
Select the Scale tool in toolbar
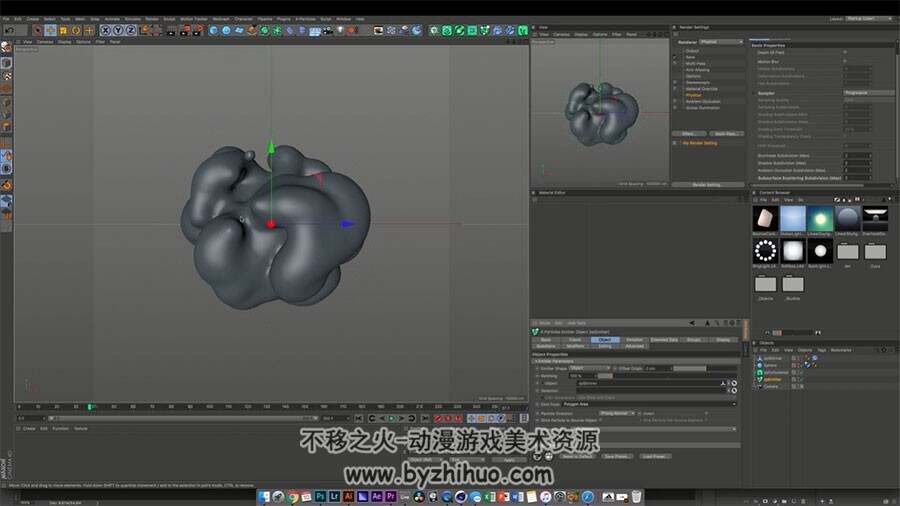tap(63, 30)
